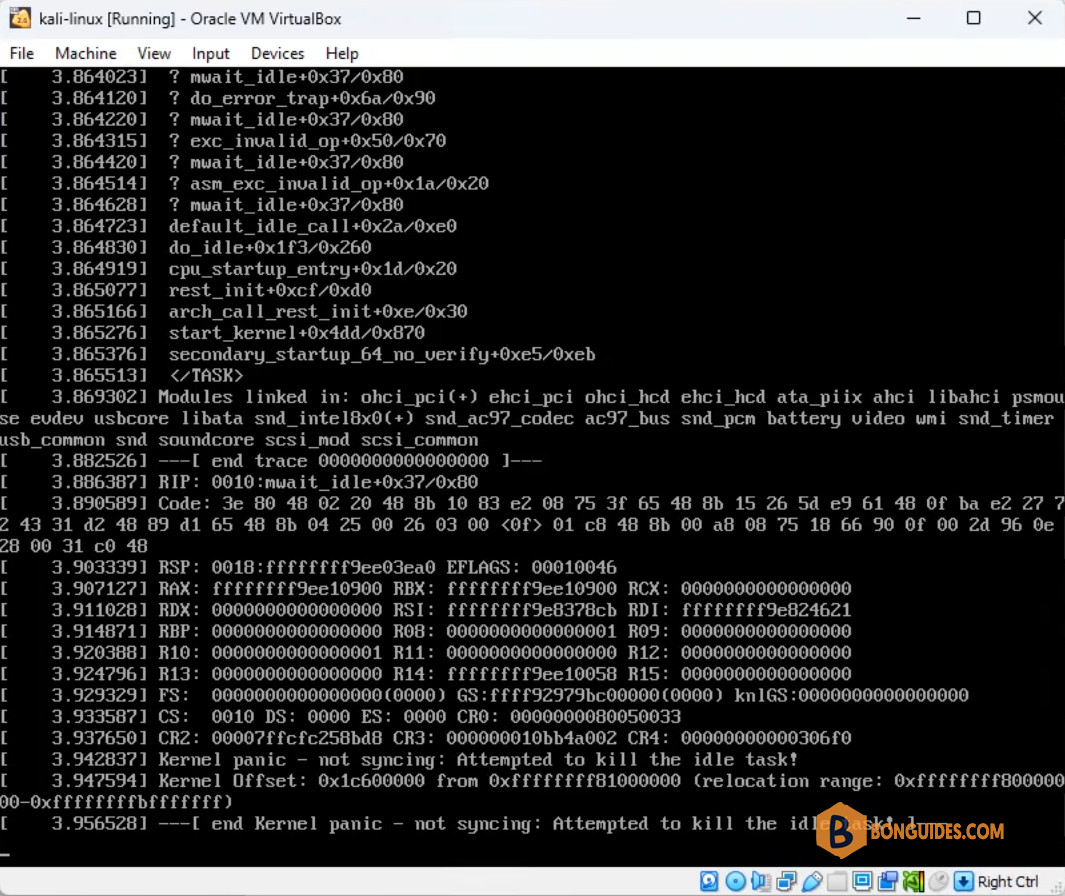
Task: Click the 'CR0: 0000000080050033' register value
Action: tap(568, 717)
